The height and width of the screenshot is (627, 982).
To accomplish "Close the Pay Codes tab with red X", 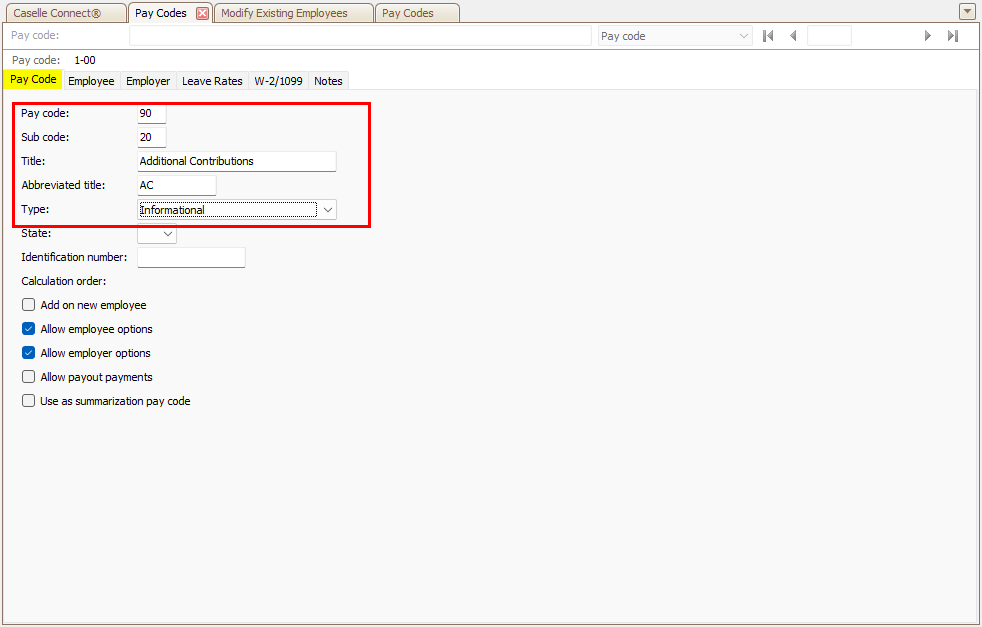I will coord(202,14).
